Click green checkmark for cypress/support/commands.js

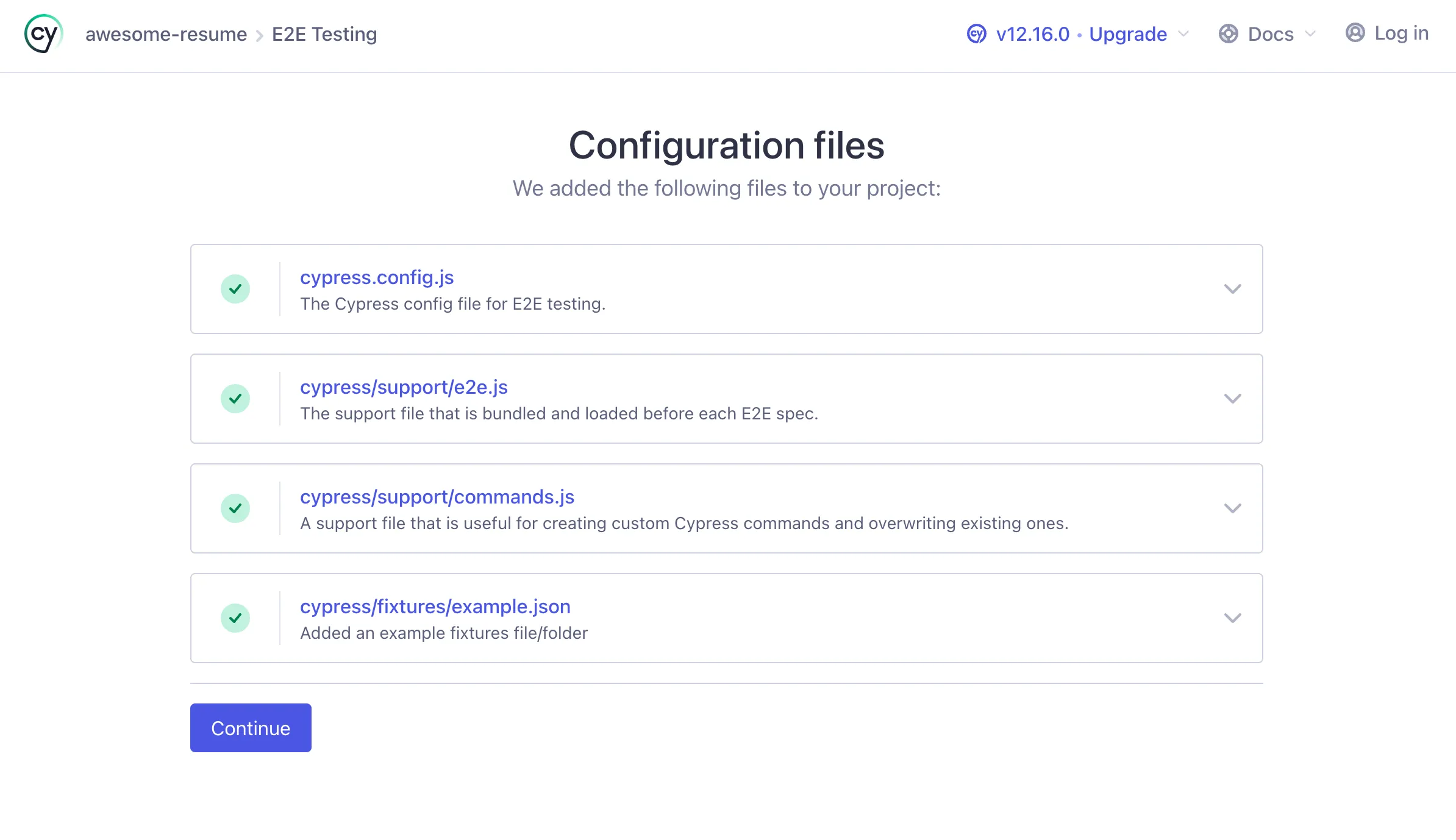(235, 508)
